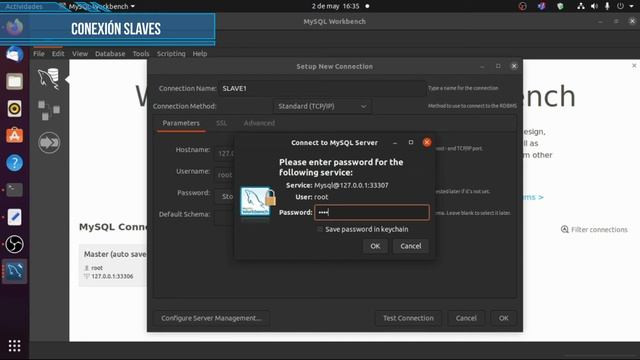Switch to the Advanced tab
Screen dimensions: 640x360
[259, 123]
